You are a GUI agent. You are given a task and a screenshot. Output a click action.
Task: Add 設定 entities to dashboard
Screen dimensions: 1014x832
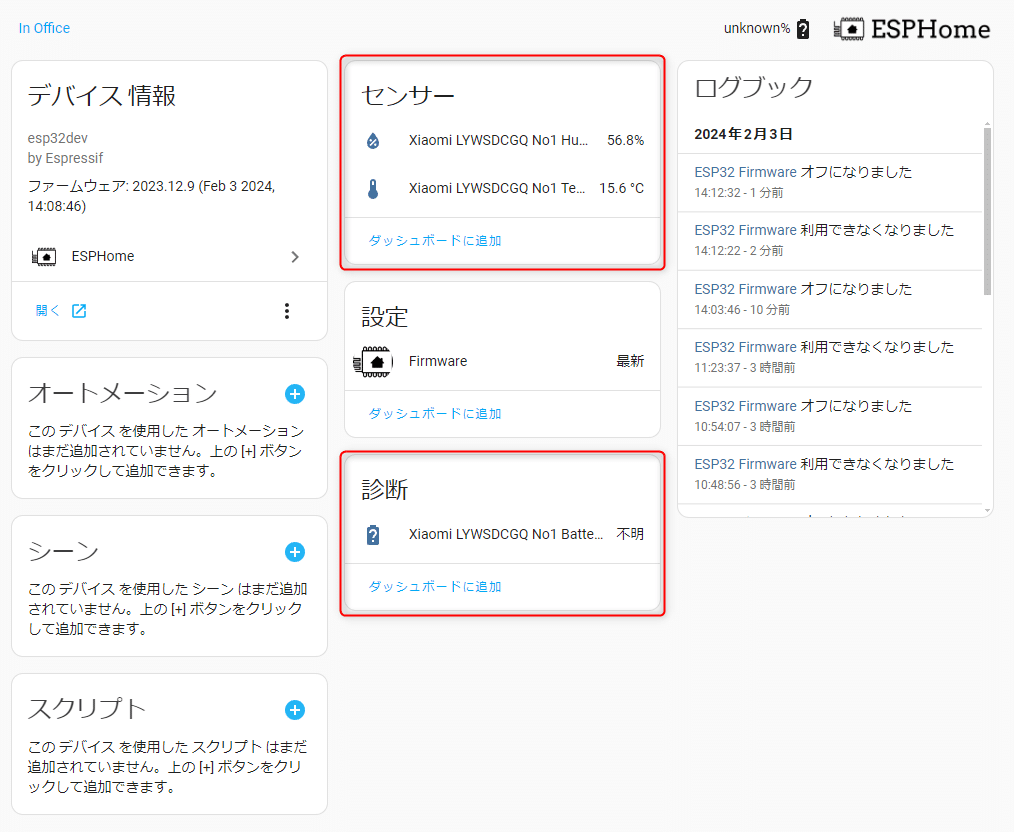[435, 414]
